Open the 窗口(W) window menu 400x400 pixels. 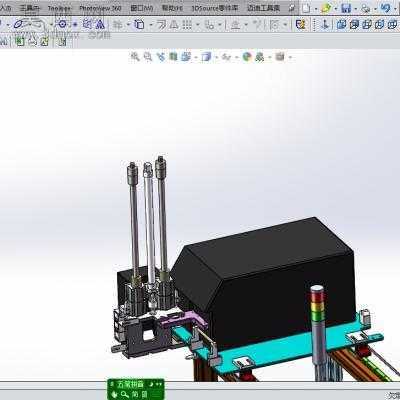coord(142,8)
